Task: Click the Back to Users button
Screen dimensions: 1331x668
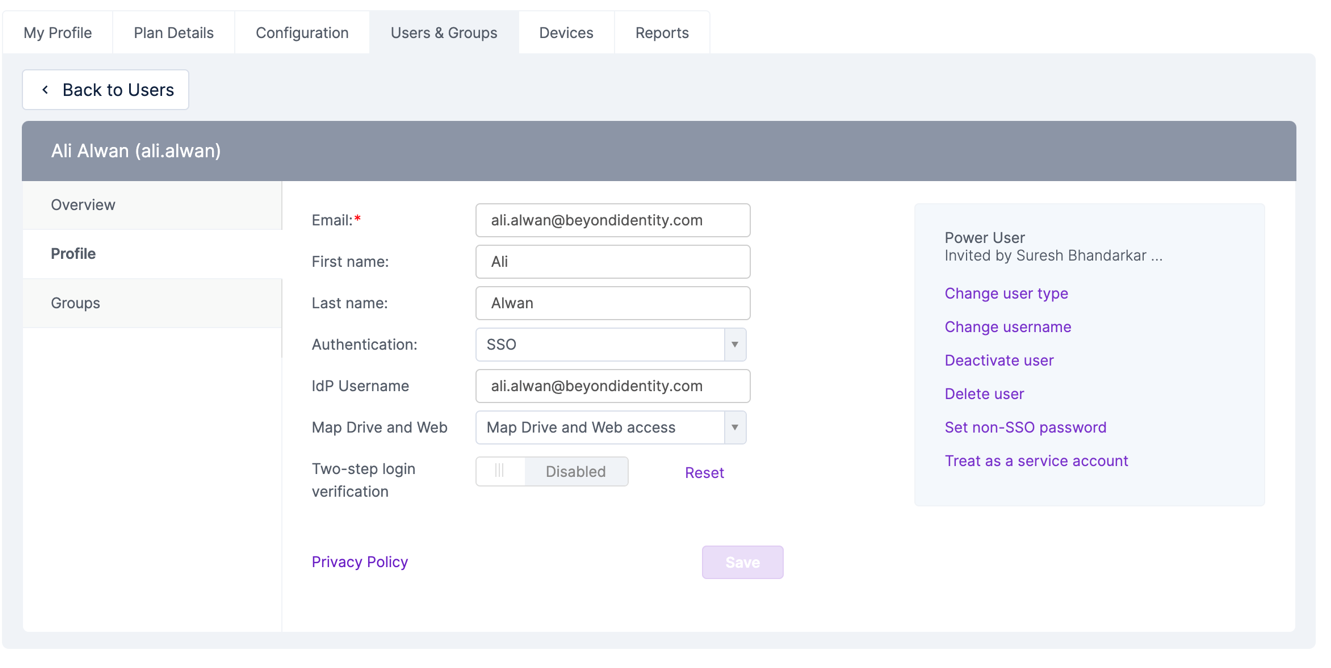Action: click(106, 90)
